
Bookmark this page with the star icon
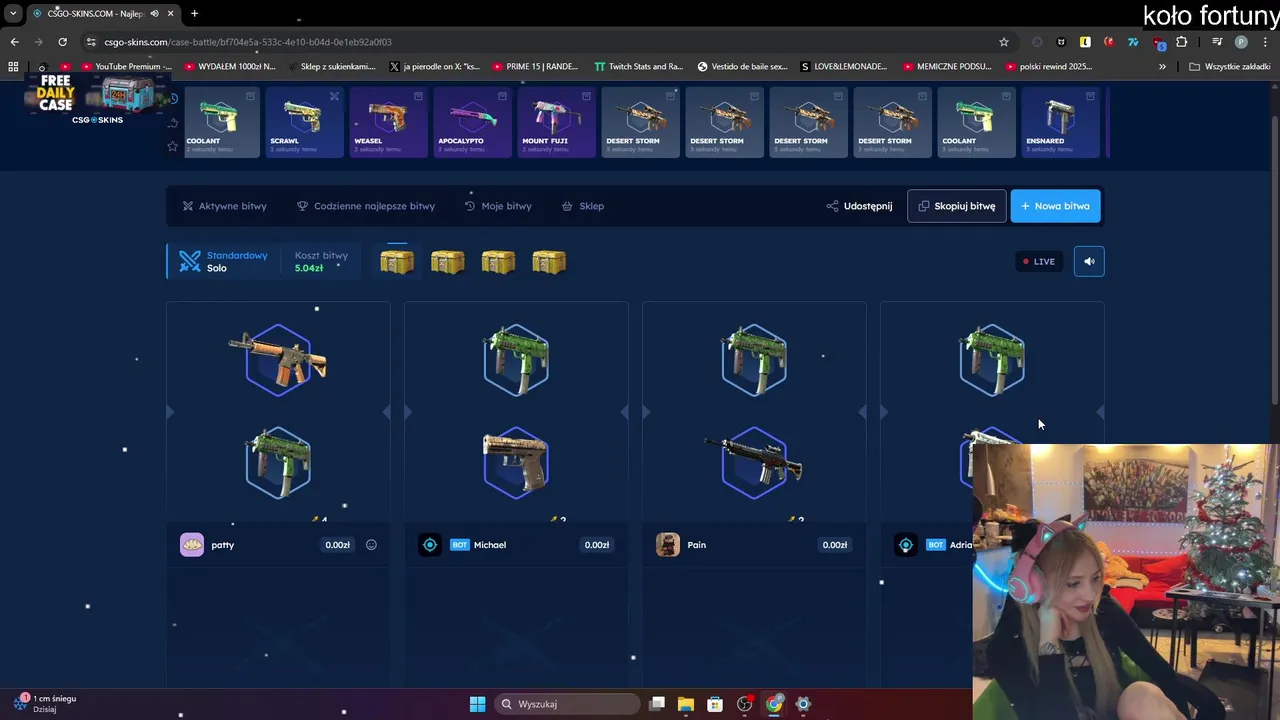(x=1004, y=42)
